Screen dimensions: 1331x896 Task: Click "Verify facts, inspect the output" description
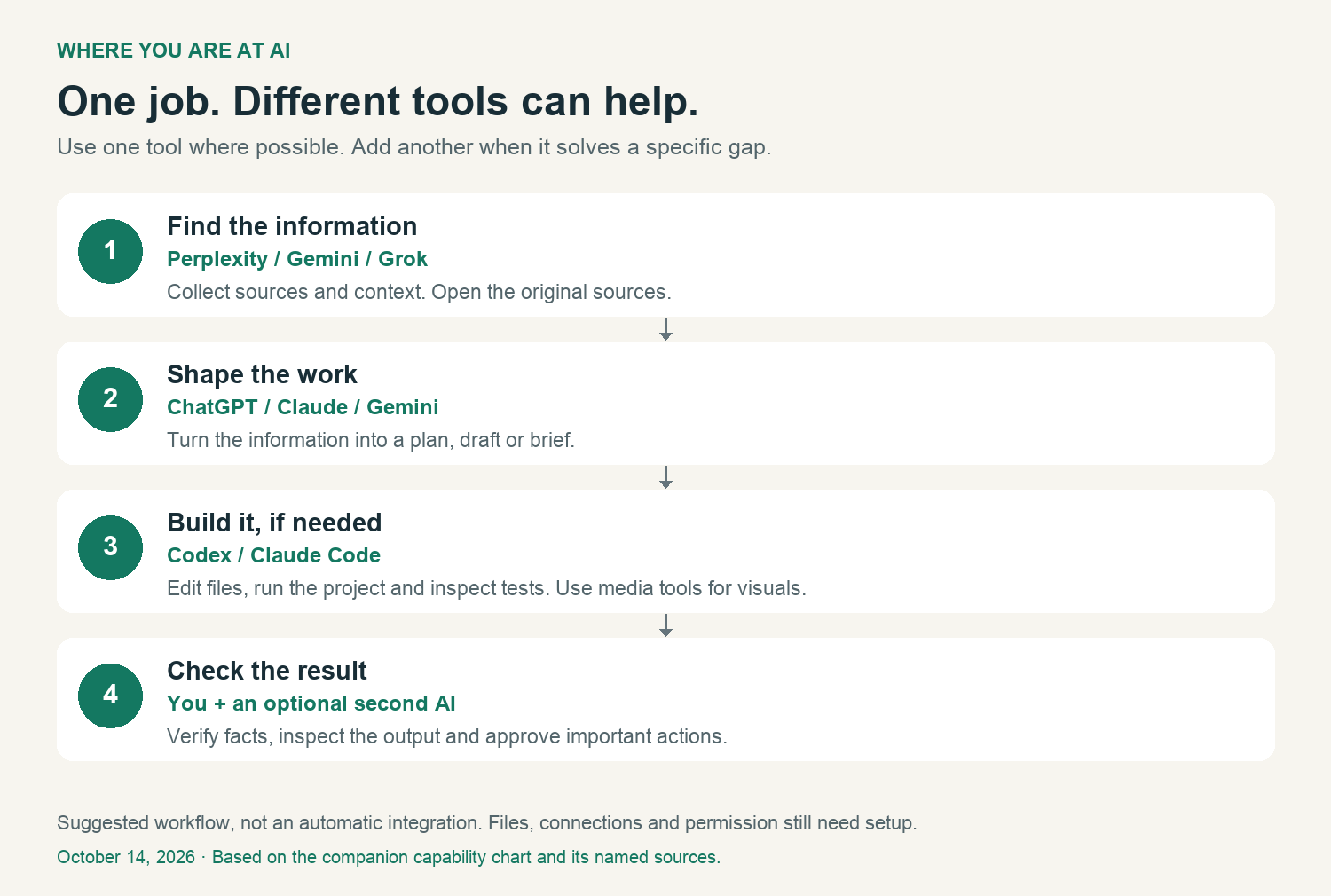tap(447, 736)
